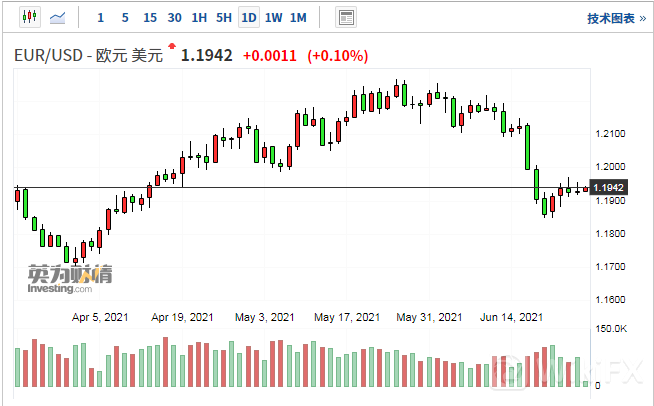
Task: Select the 1D daily timeframe
Action: click(249, 18)
